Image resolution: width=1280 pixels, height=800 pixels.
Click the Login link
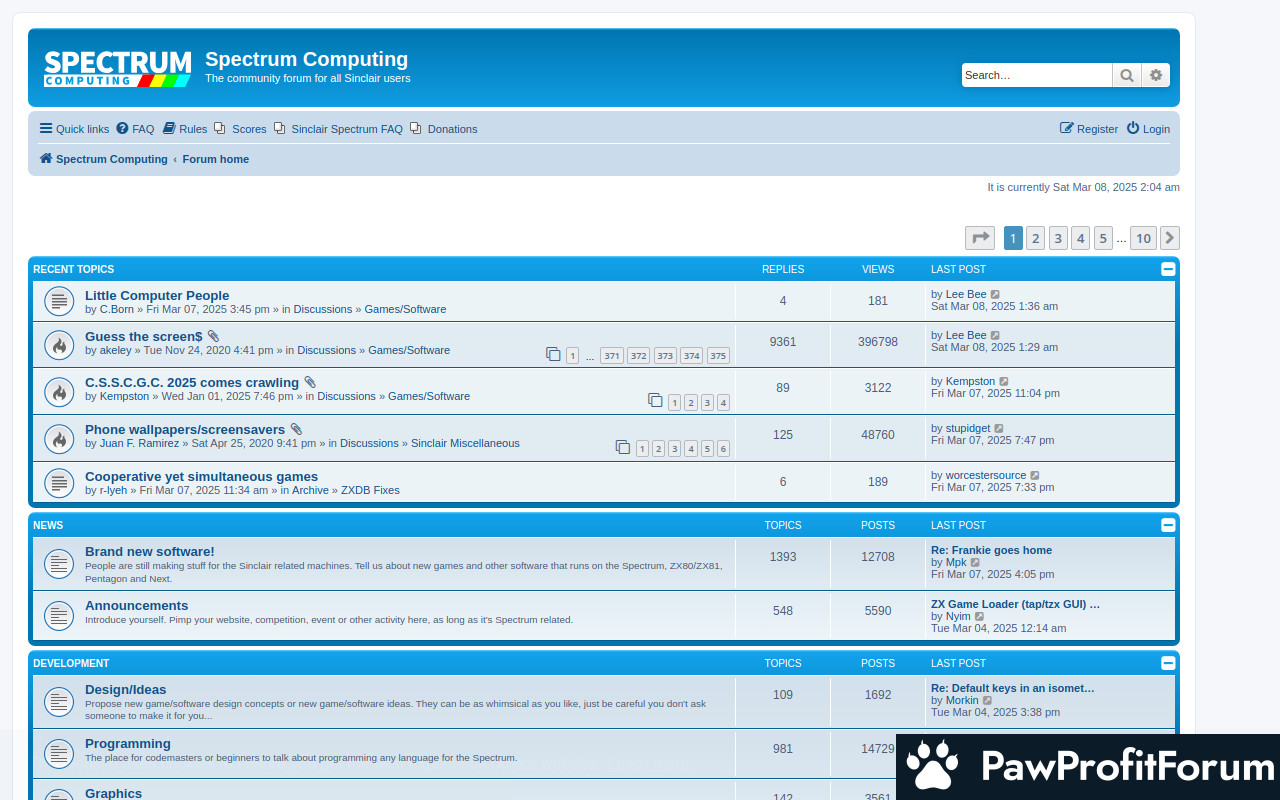coord(1148,129)
